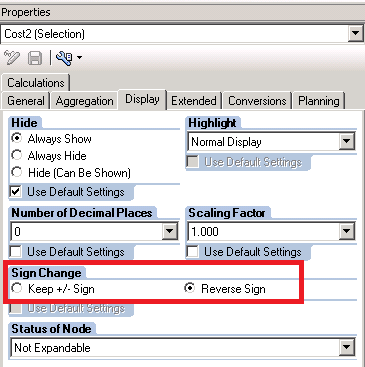Select the Always Hide radio button
The height and width of the screenshot is (367, 365).
16,155
